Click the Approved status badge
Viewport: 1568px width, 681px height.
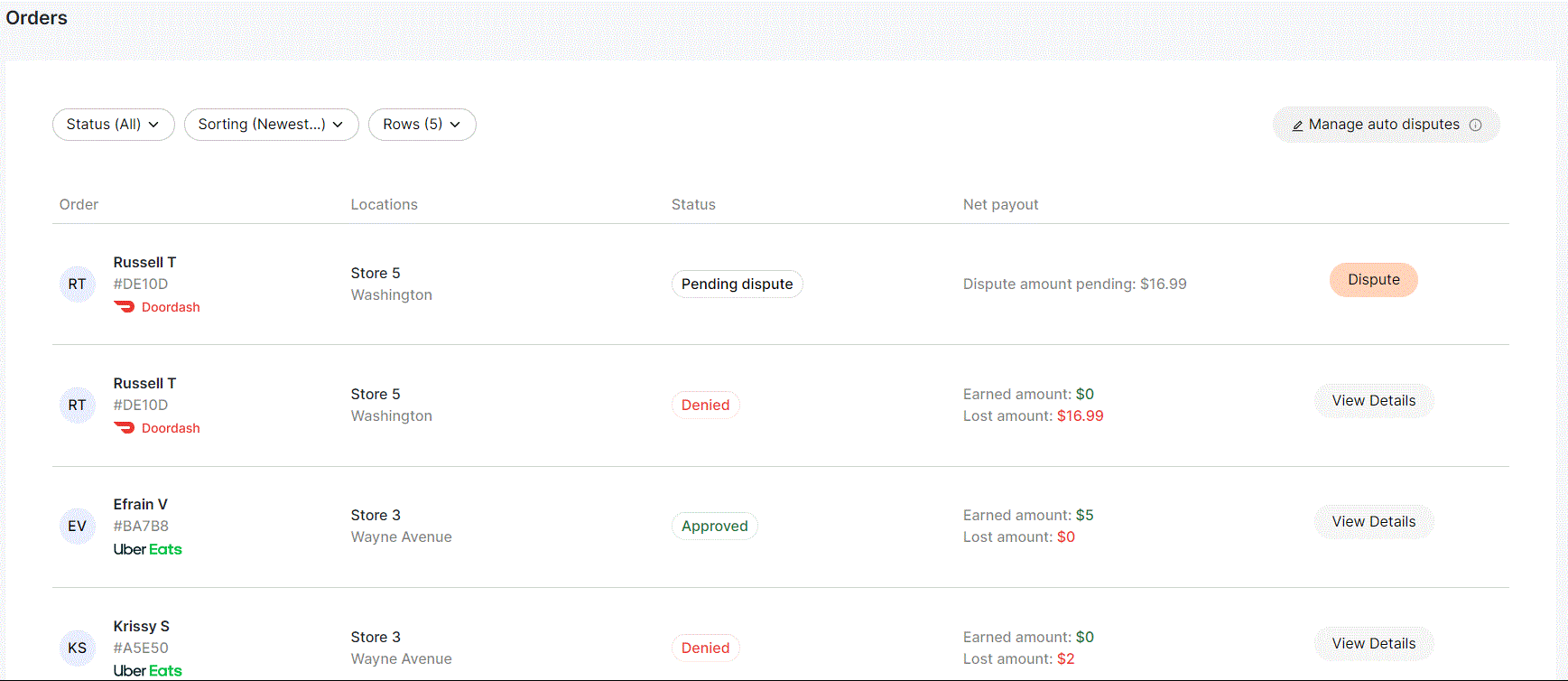tap(714, 527)
